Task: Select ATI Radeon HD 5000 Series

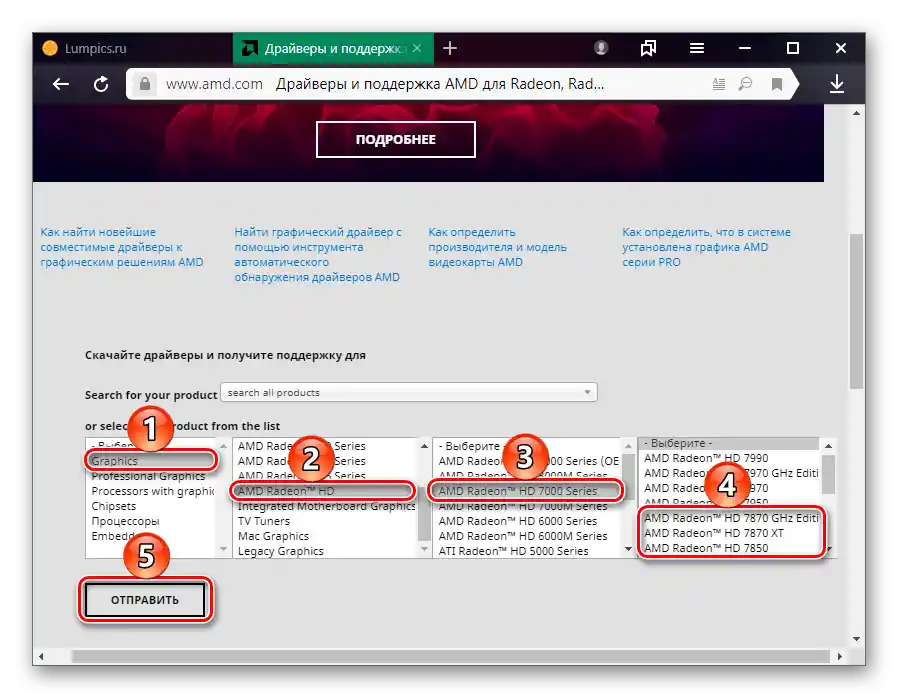Action: [527, 551]
